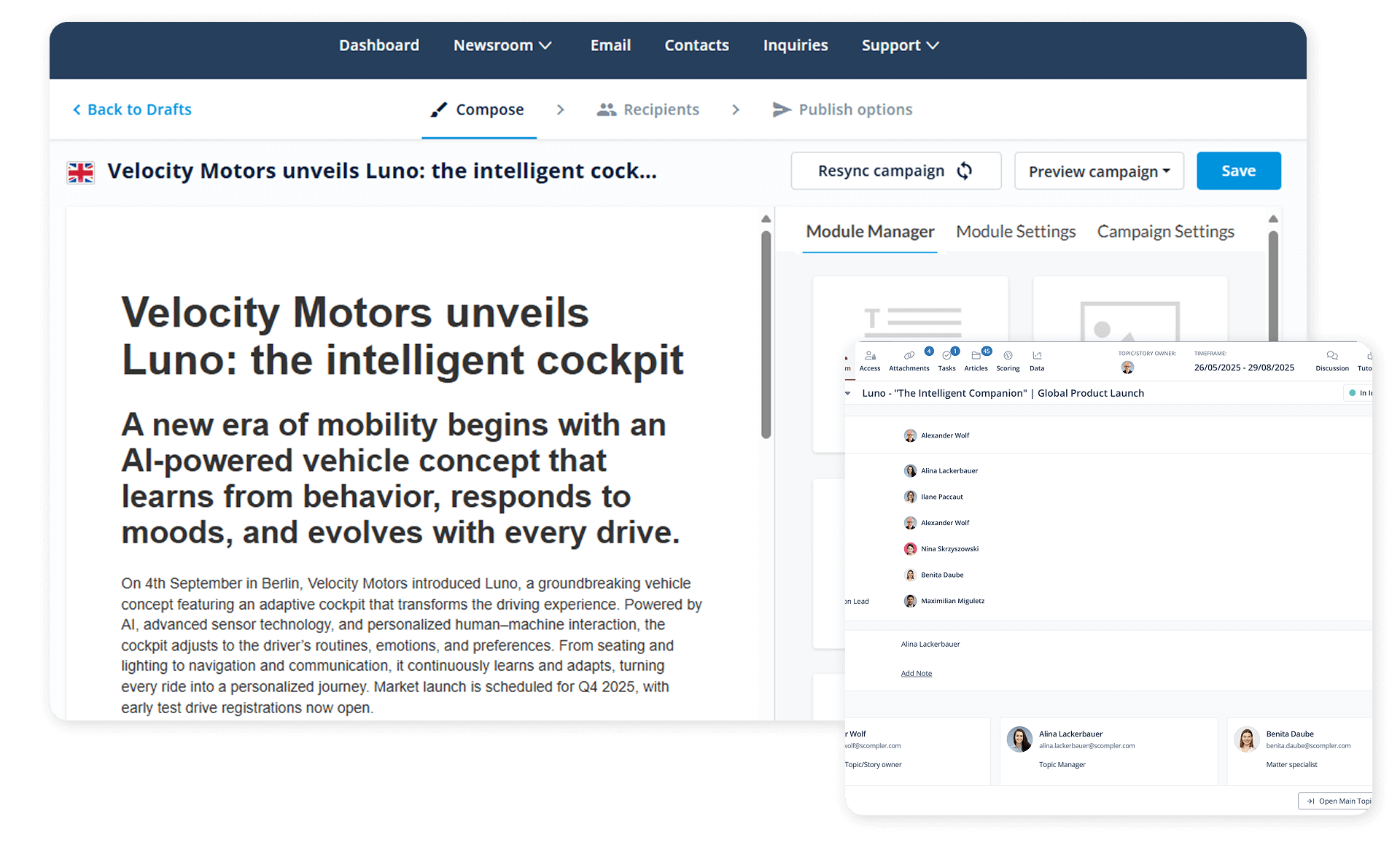This screenshot has width=1400, height=851.
Task: Open the Newsroom dropdown menu
Action: [x=502, y=45]
